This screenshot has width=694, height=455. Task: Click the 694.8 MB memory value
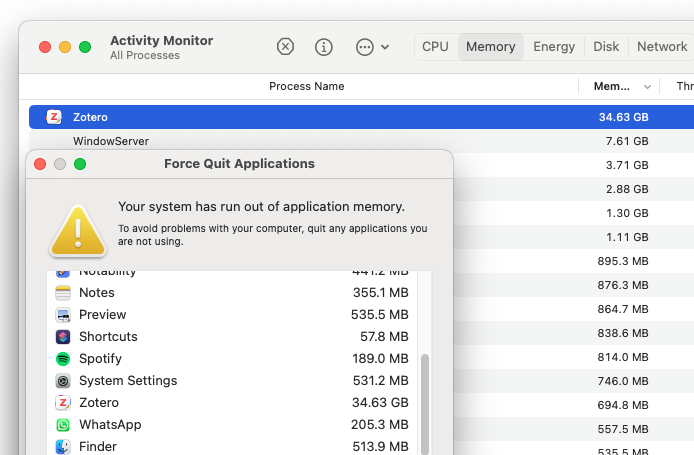(623, 405)
